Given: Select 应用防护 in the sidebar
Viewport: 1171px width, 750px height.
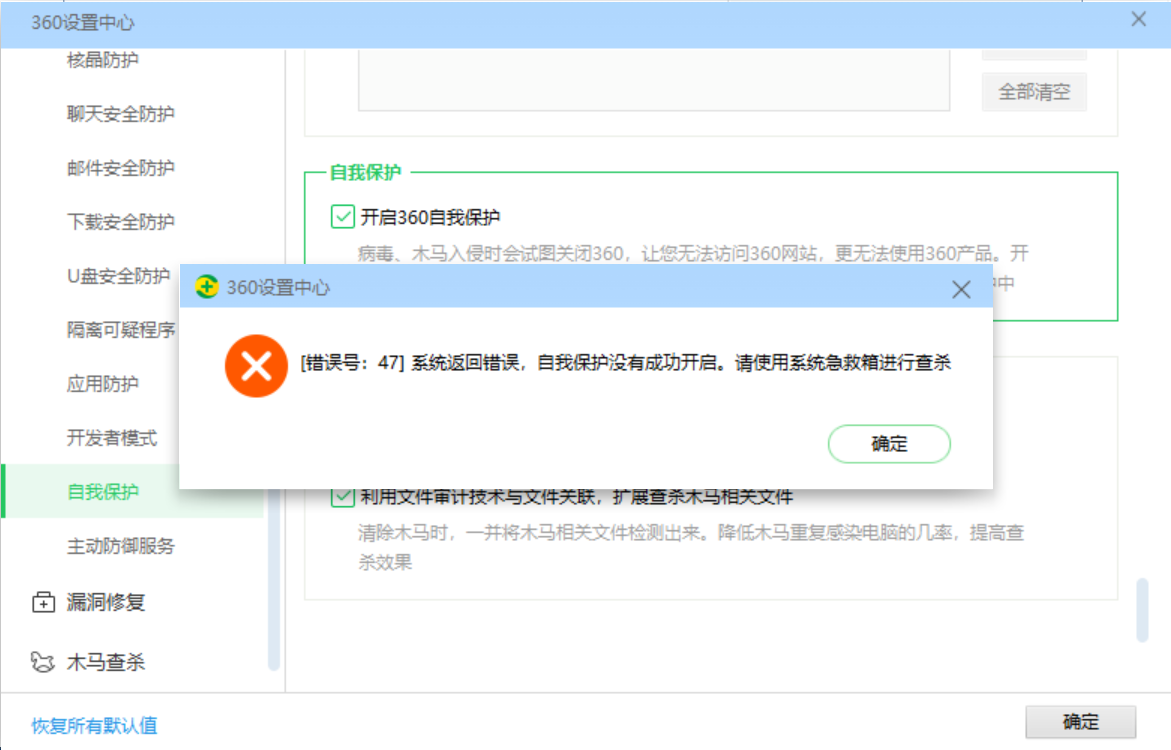Looking at the screenshot, I should [102, 384].
